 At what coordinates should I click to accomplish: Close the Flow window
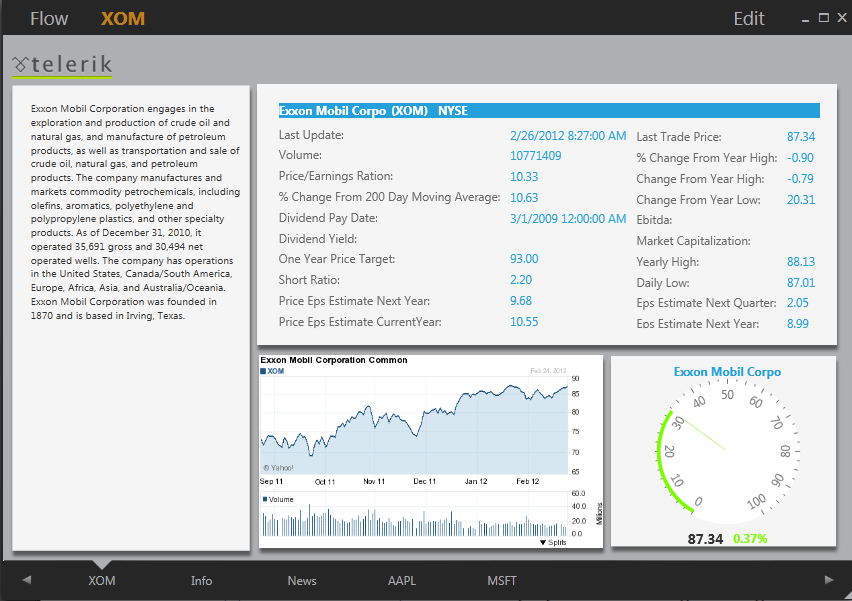842,18
